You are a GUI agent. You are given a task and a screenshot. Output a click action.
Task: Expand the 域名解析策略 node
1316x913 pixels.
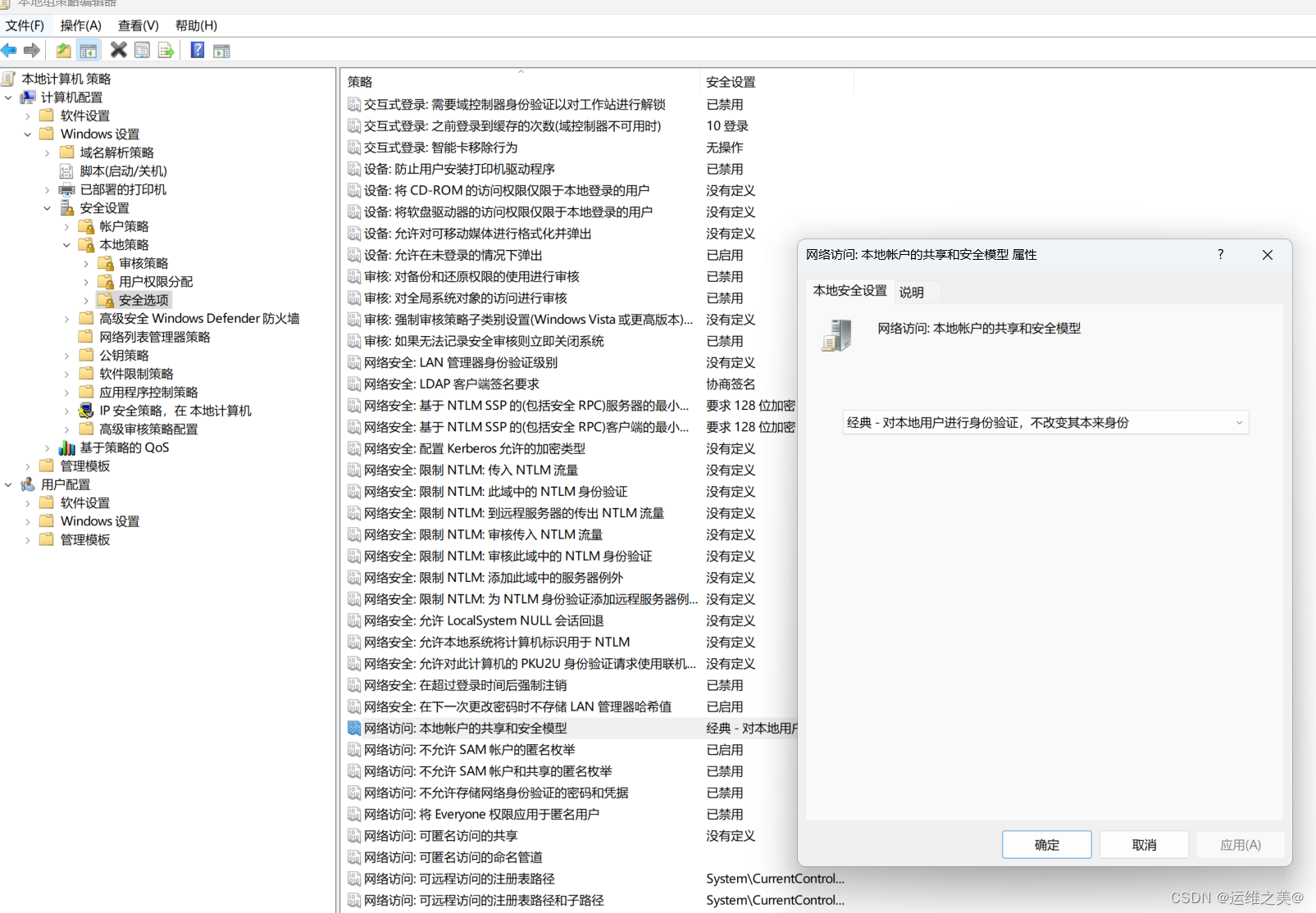pos(48,153)
